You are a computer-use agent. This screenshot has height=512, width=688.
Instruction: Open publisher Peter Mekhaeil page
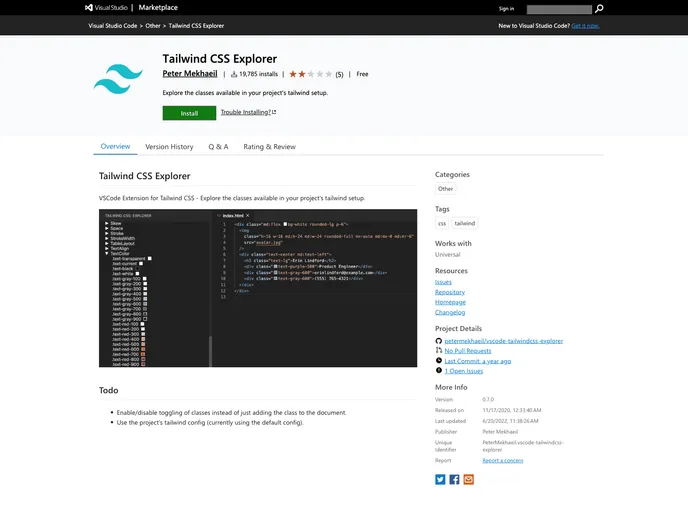(190, 74)
